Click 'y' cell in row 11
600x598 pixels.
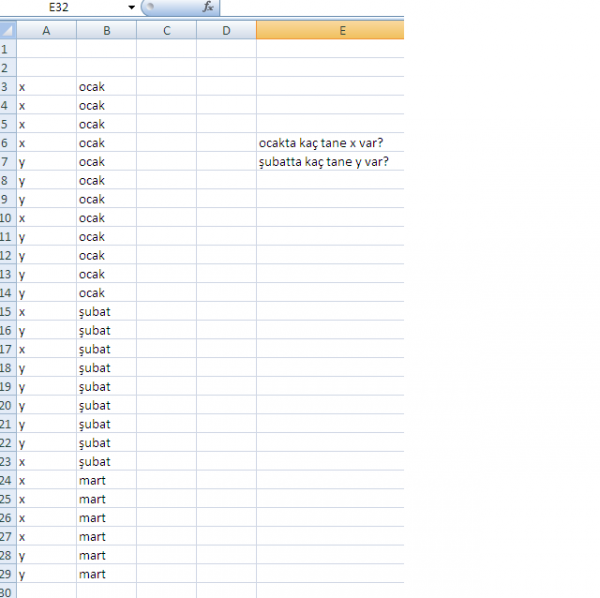coord(46,236)
